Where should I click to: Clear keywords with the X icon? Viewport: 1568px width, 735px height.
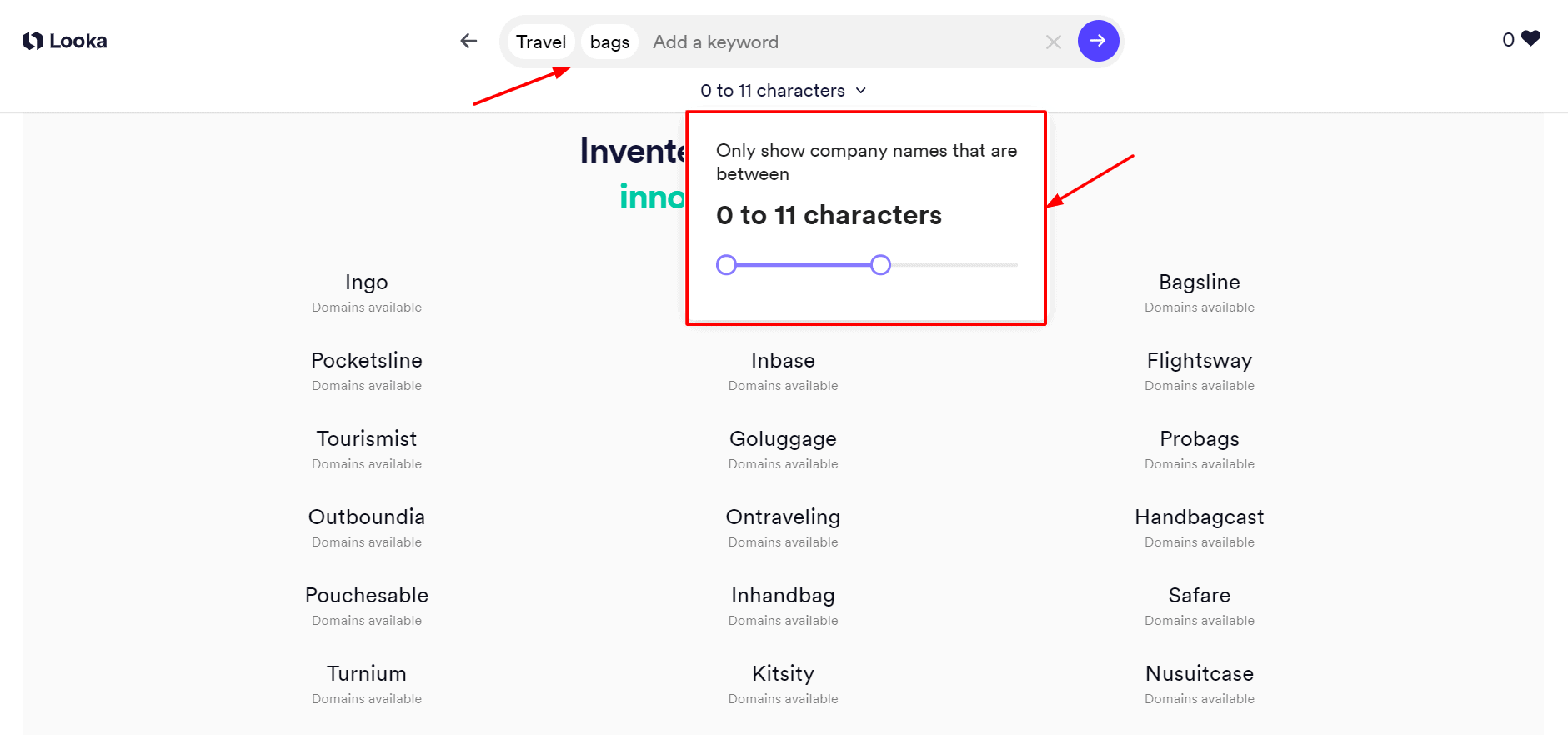1053,42
